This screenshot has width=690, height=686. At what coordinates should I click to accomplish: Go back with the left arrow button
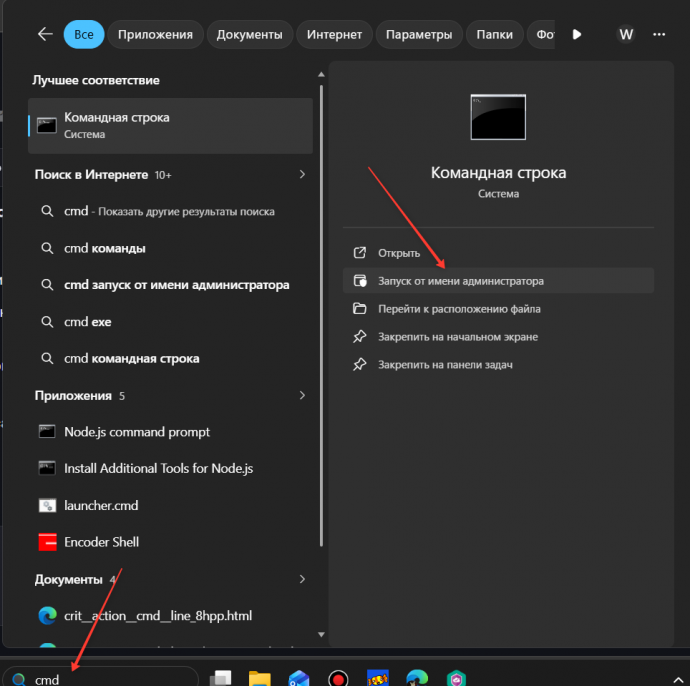tap(45, 34)
